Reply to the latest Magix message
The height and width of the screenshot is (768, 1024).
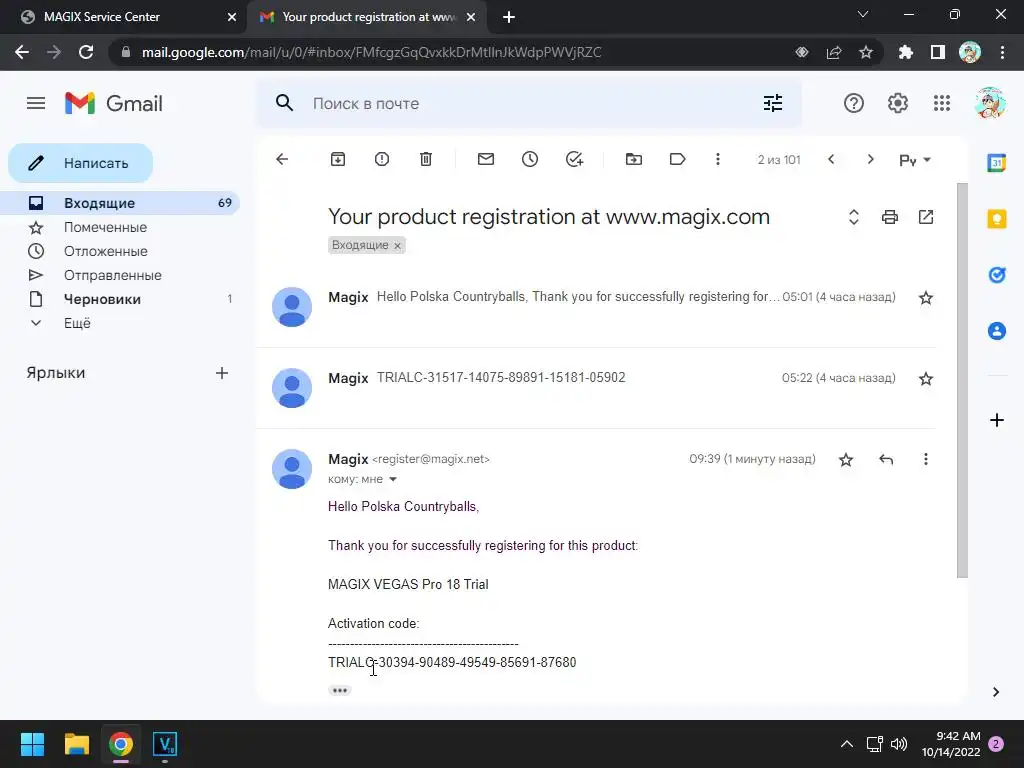coord(886,460)
